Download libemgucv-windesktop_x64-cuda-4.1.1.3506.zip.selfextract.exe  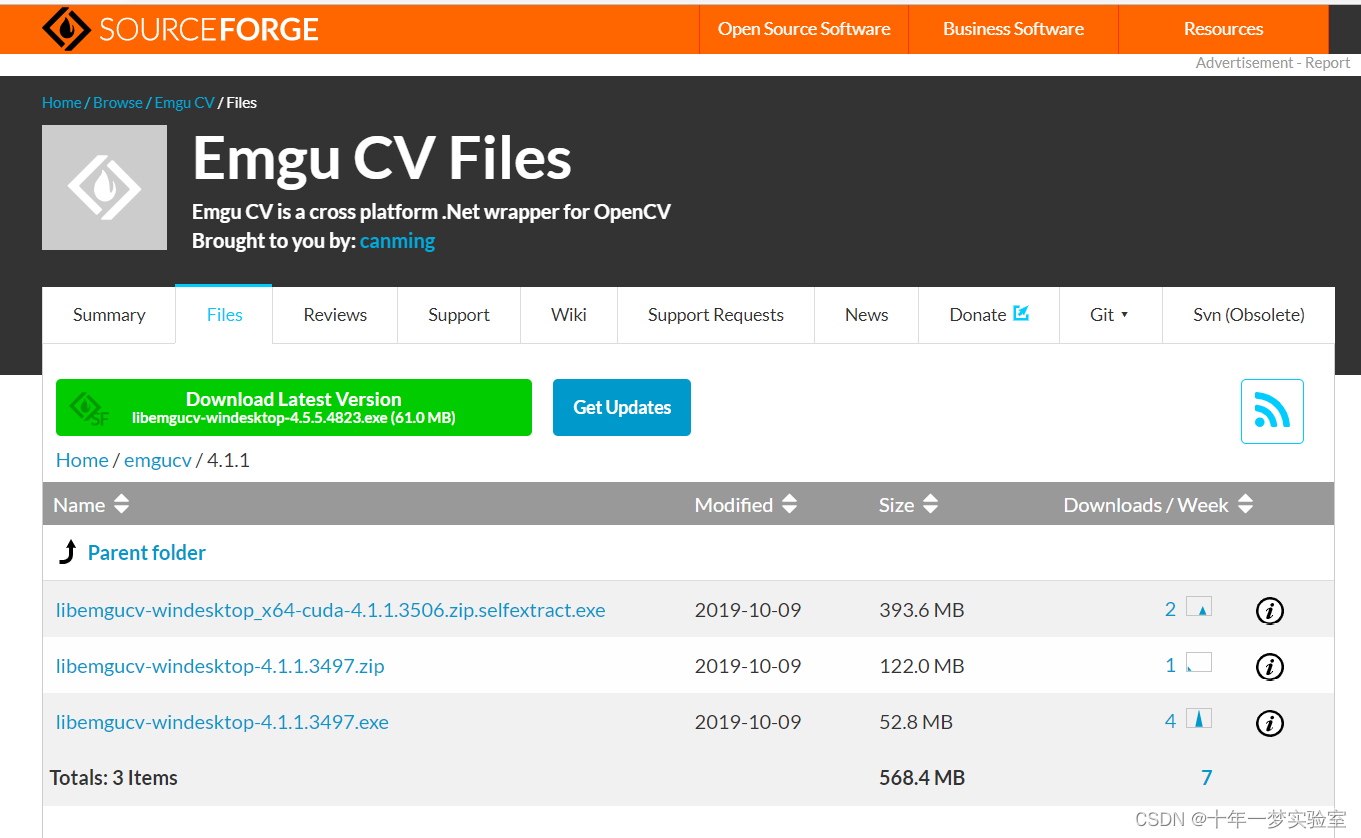(x=331, y=610)
